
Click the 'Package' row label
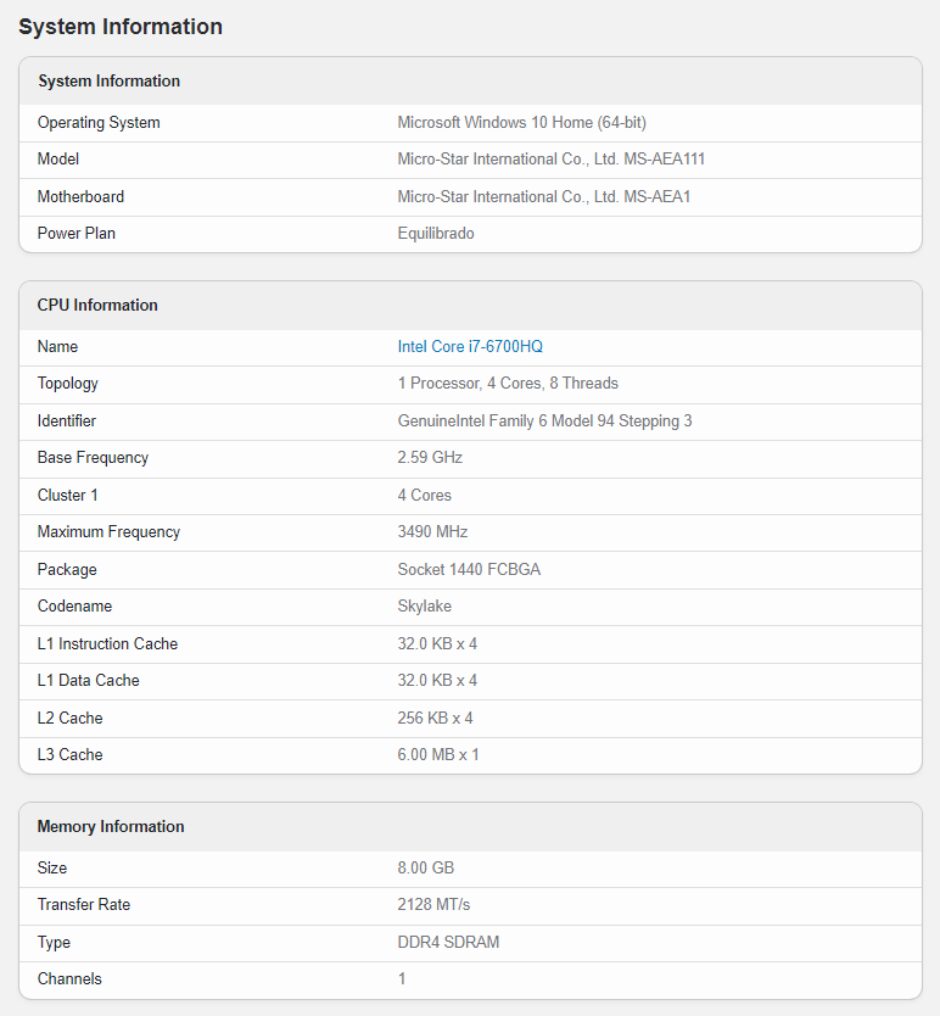pyautogui.click(x=67, y=570)
